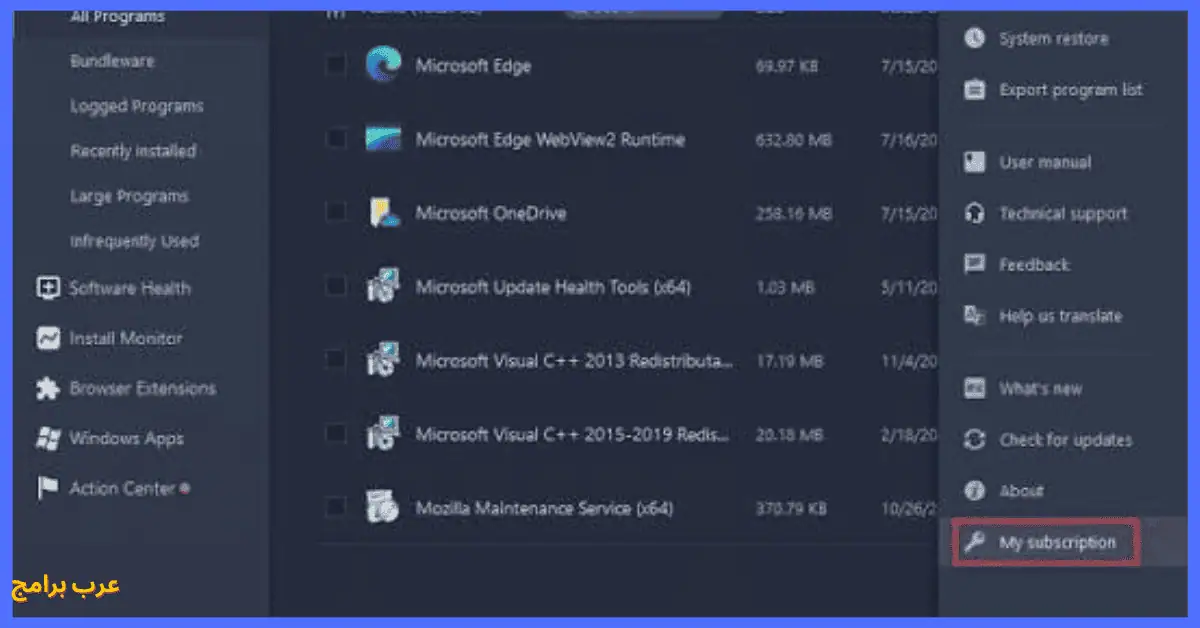The height and width of the screenshot is (628, 1200).
Task: Select the Mozilla Maintenance Service (x64) name
Action: tap(544, 508)
